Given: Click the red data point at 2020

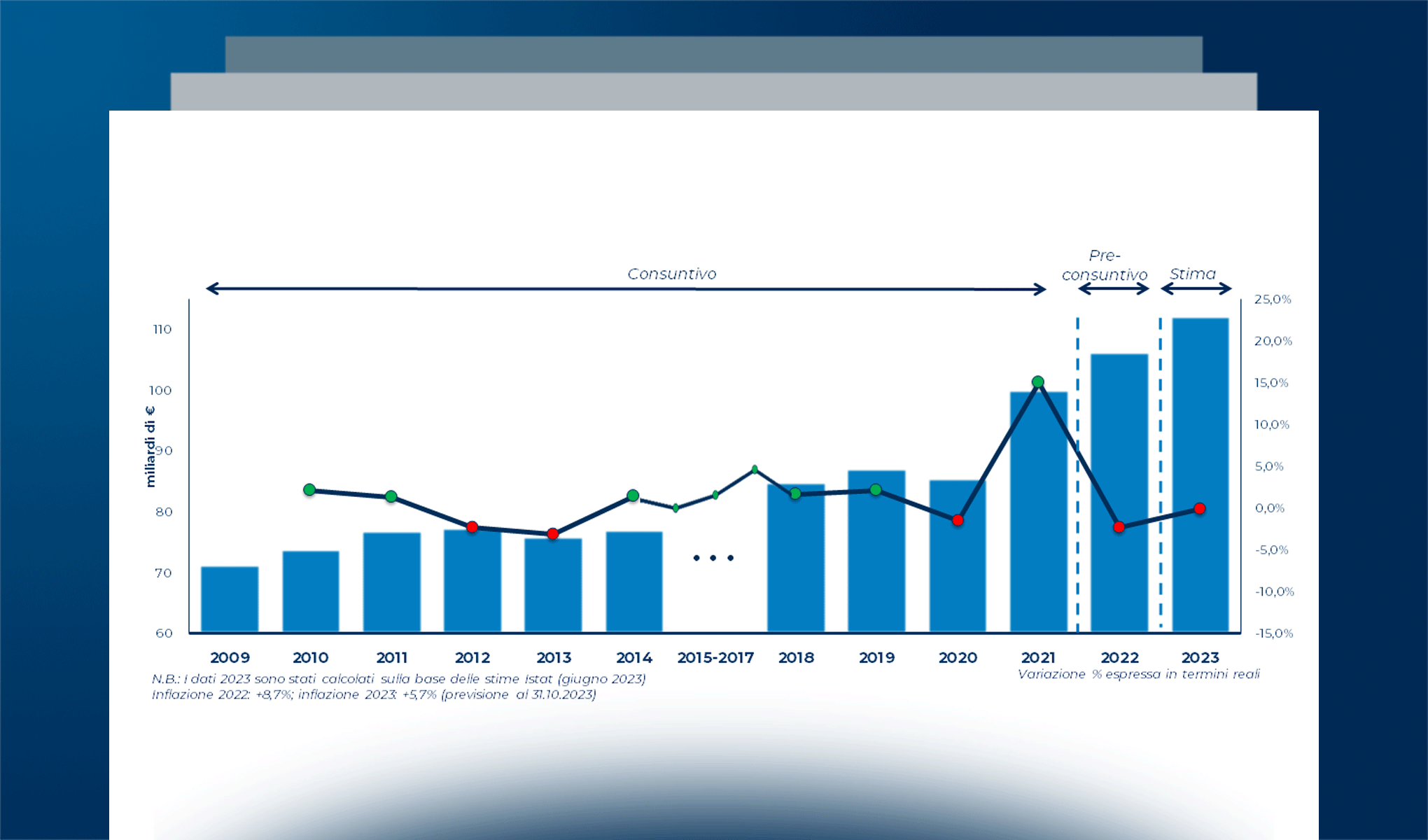Looking at the screenshot, I should click(x=958, y=520).
